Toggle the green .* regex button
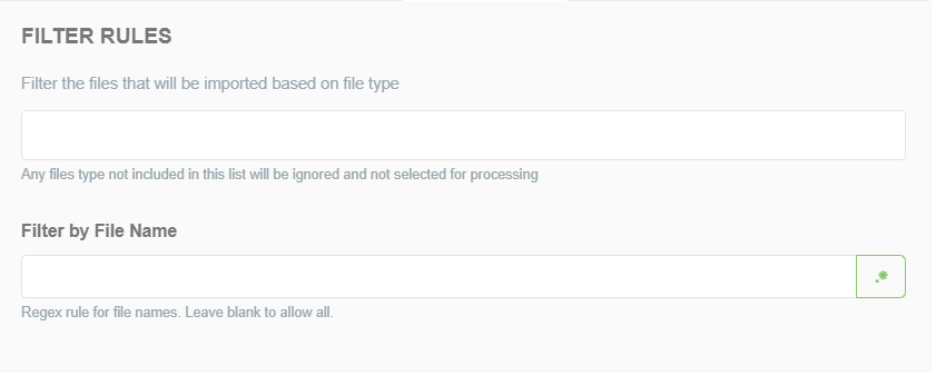 pyautogui.click(x=881, y=276)
